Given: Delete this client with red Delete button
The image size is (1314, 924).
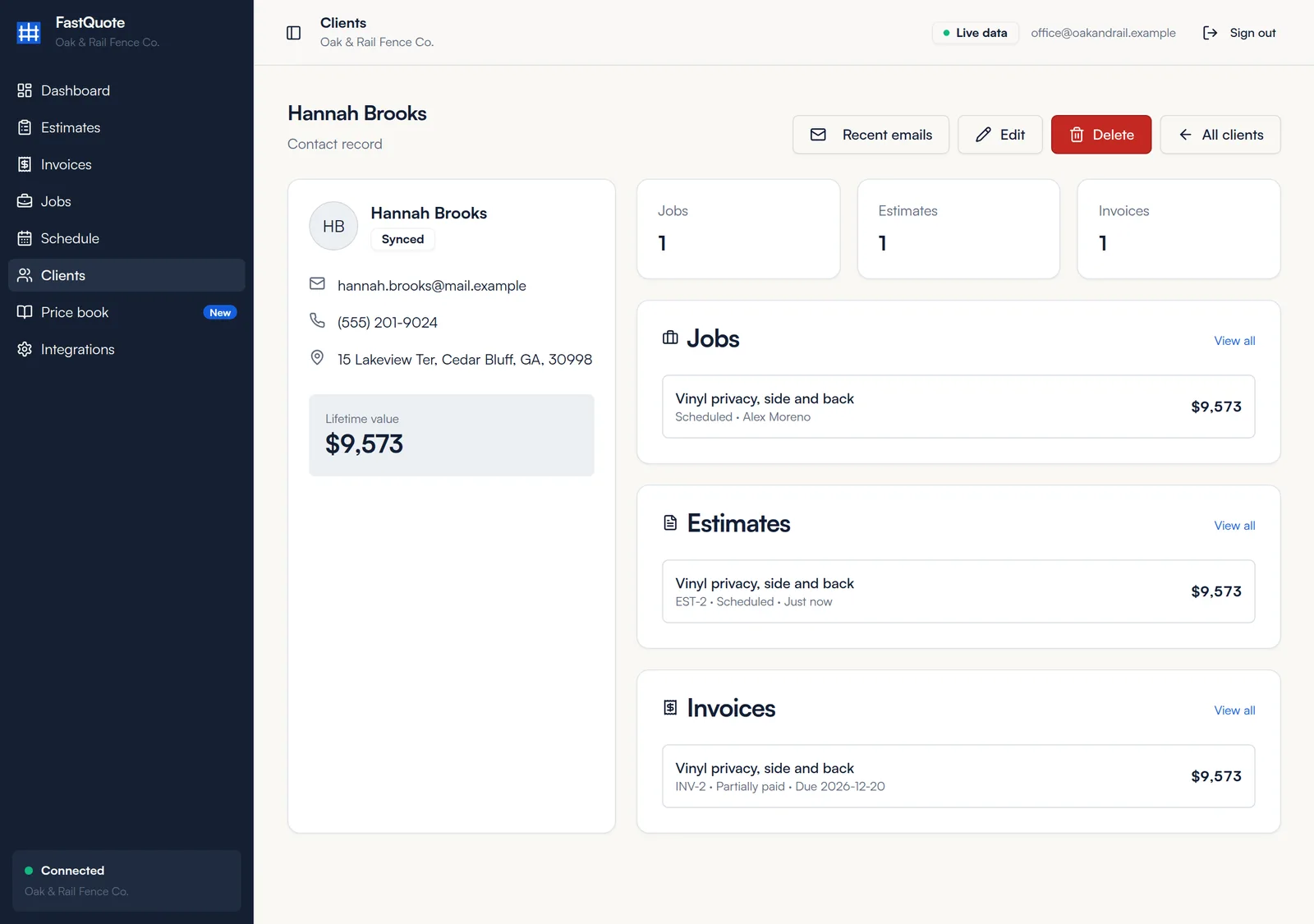Looking at the screenshot, I should 1100,135.
